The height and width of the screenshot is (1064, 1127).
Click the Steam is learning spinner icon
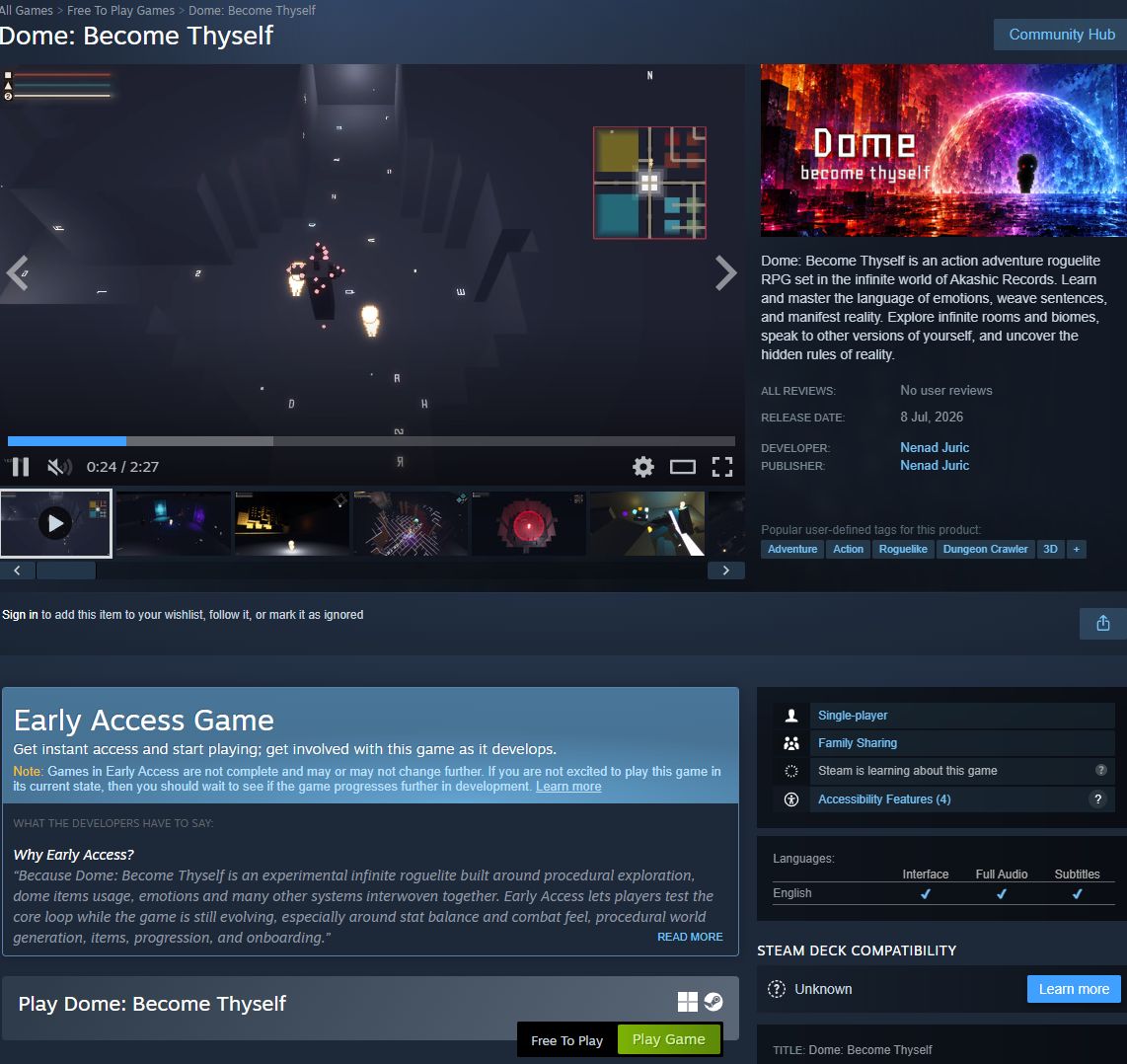pos(791,771)
